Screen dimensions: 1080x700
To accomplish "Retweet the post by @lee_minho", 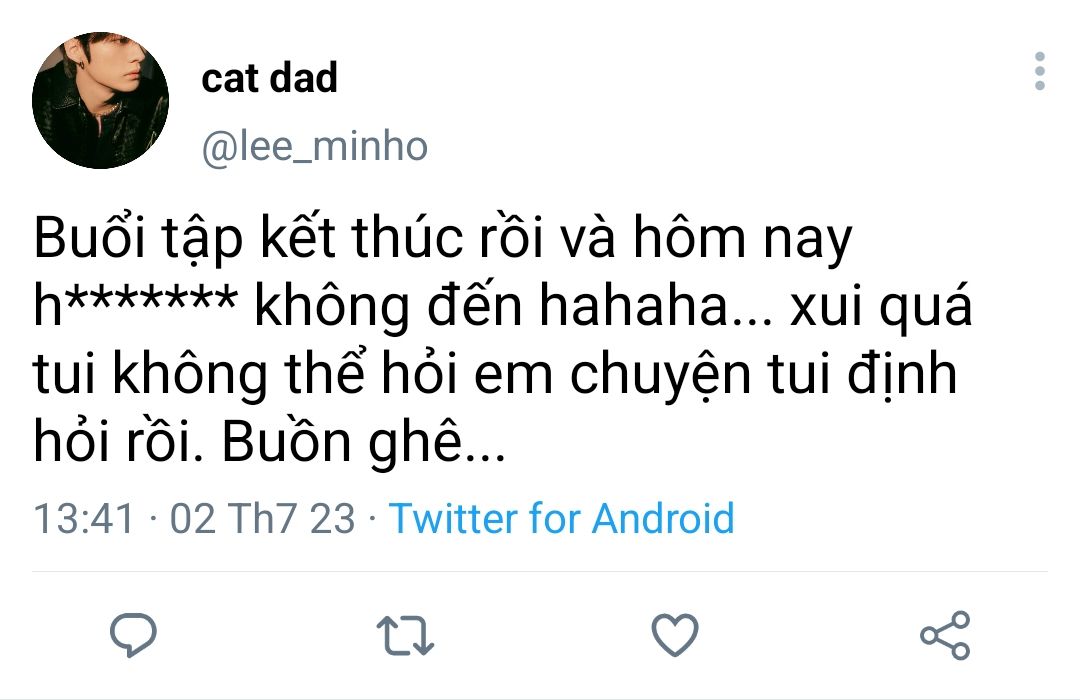I will (x=405, y=635).
